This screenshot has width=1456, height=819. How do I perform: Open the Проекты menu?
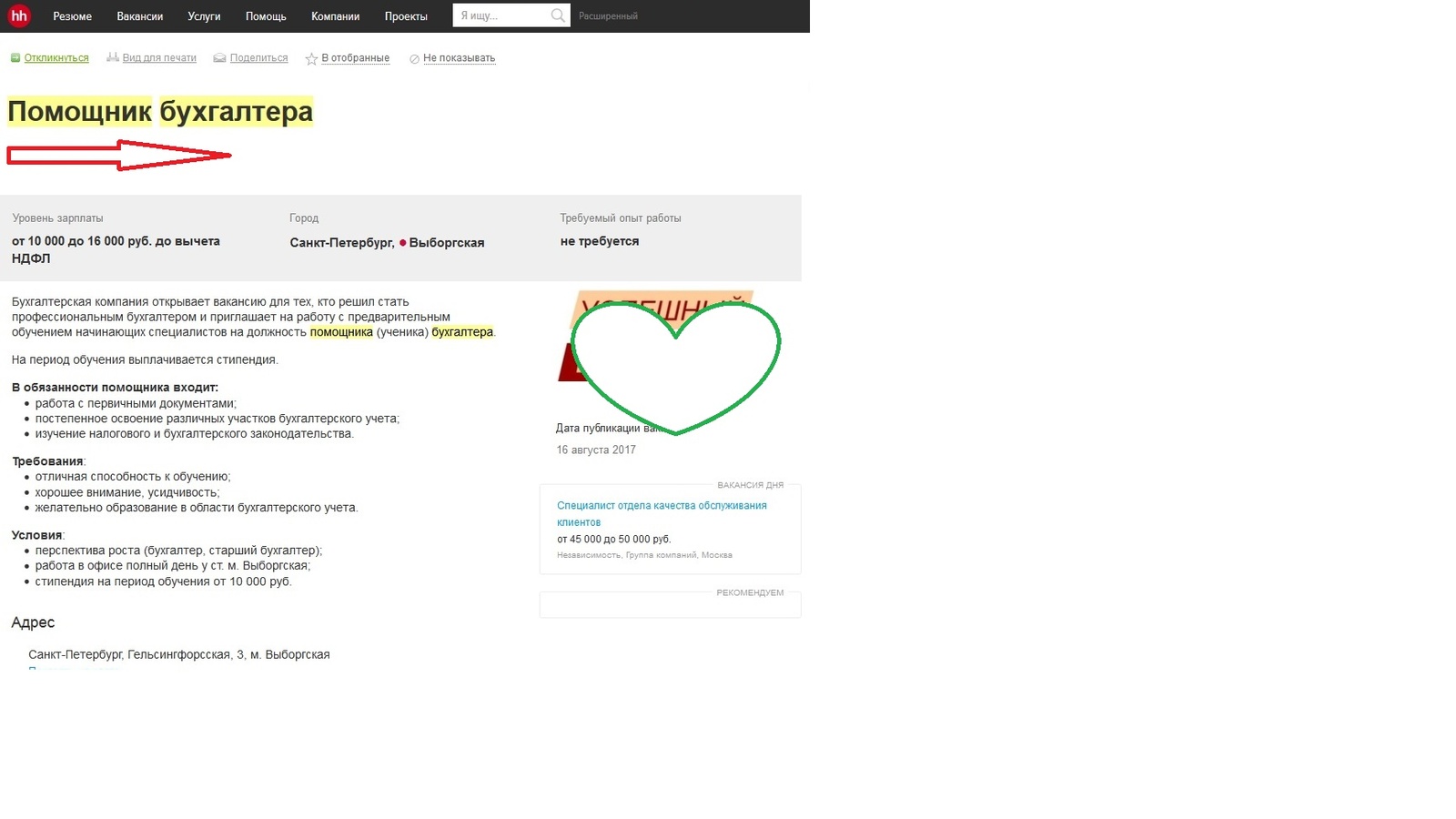406,16
